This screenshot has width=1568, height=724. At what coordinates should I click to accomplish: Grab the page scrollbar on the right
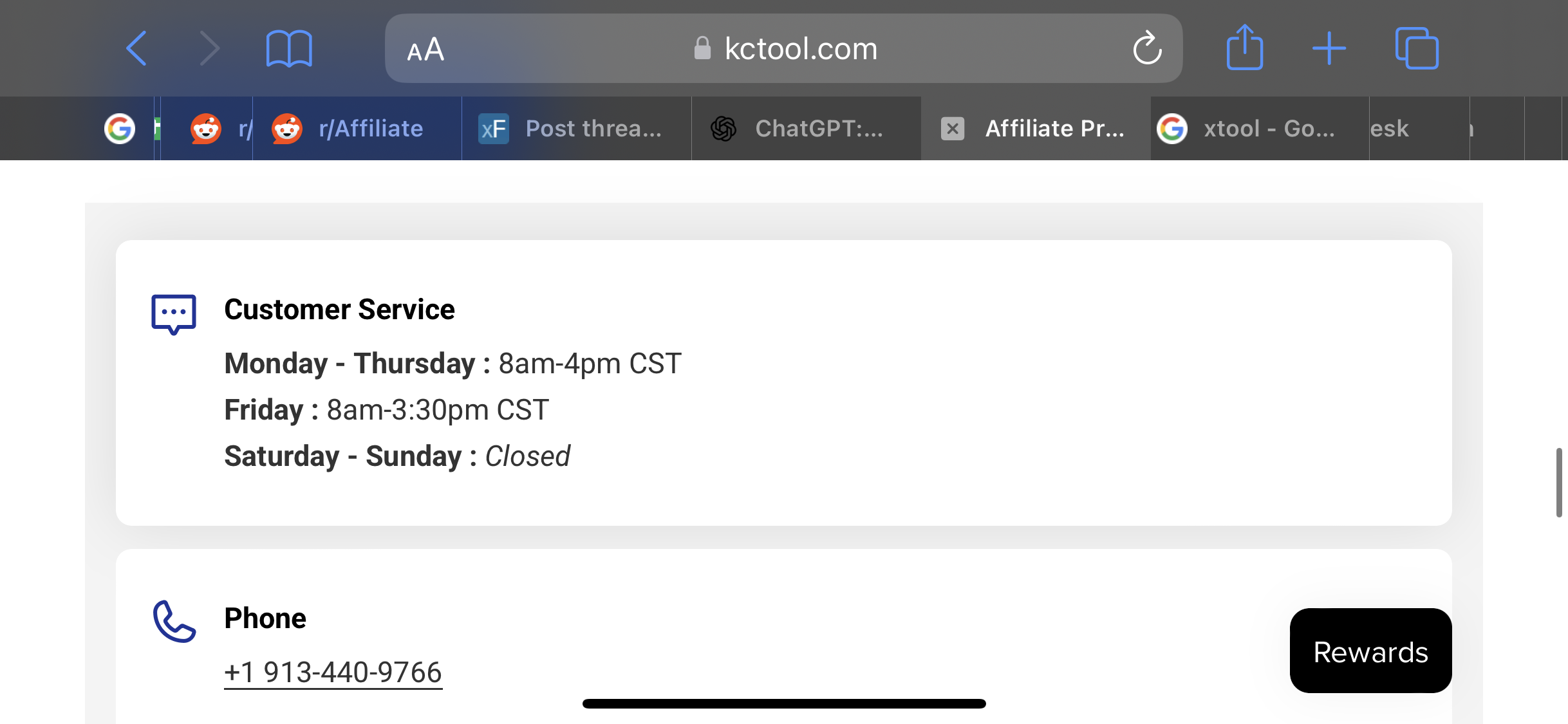coord(1559,482)
